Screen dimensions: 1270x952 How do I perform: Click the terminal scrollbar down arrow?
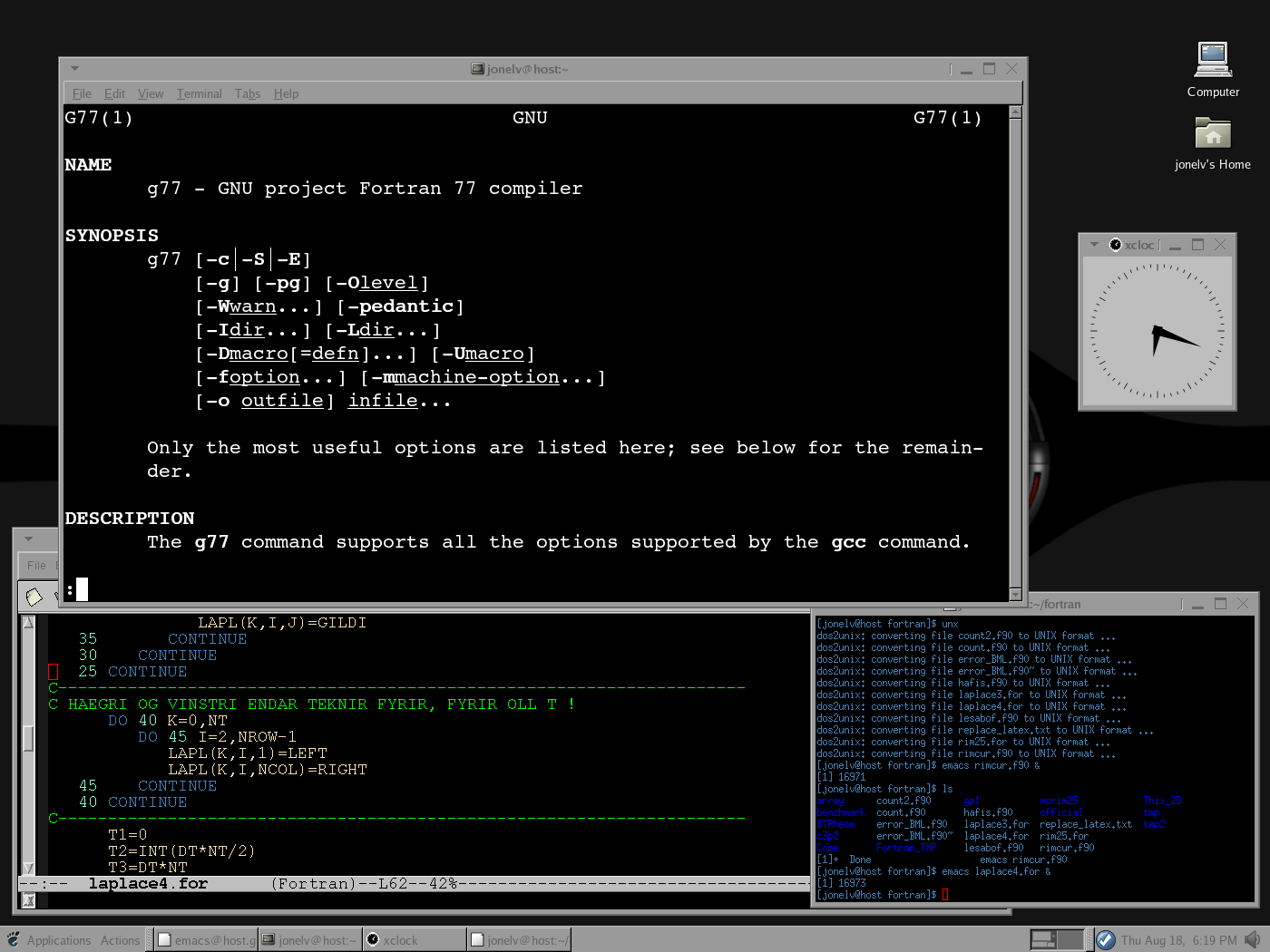click(x=1015, y=594)
